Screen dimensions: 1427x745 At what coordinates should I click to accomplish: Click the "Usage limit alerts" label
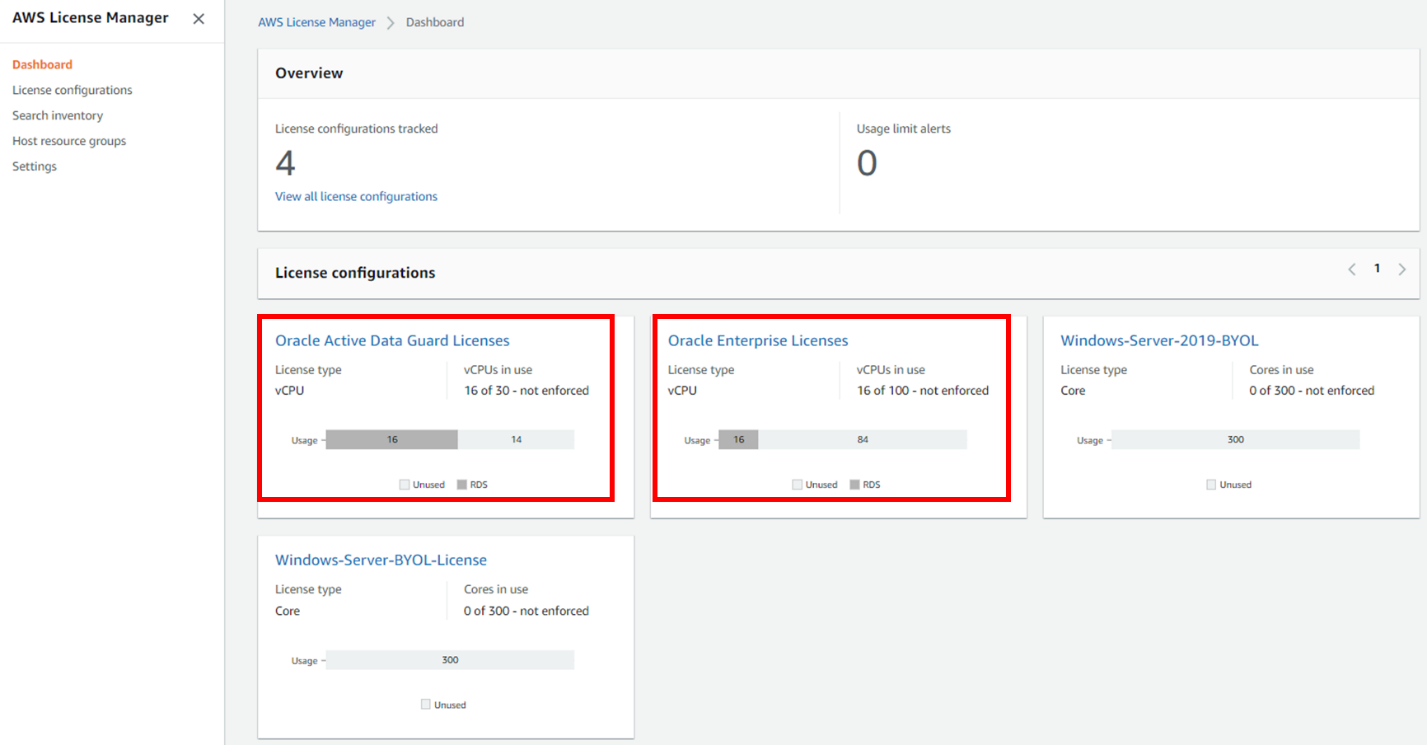(904, 129)
